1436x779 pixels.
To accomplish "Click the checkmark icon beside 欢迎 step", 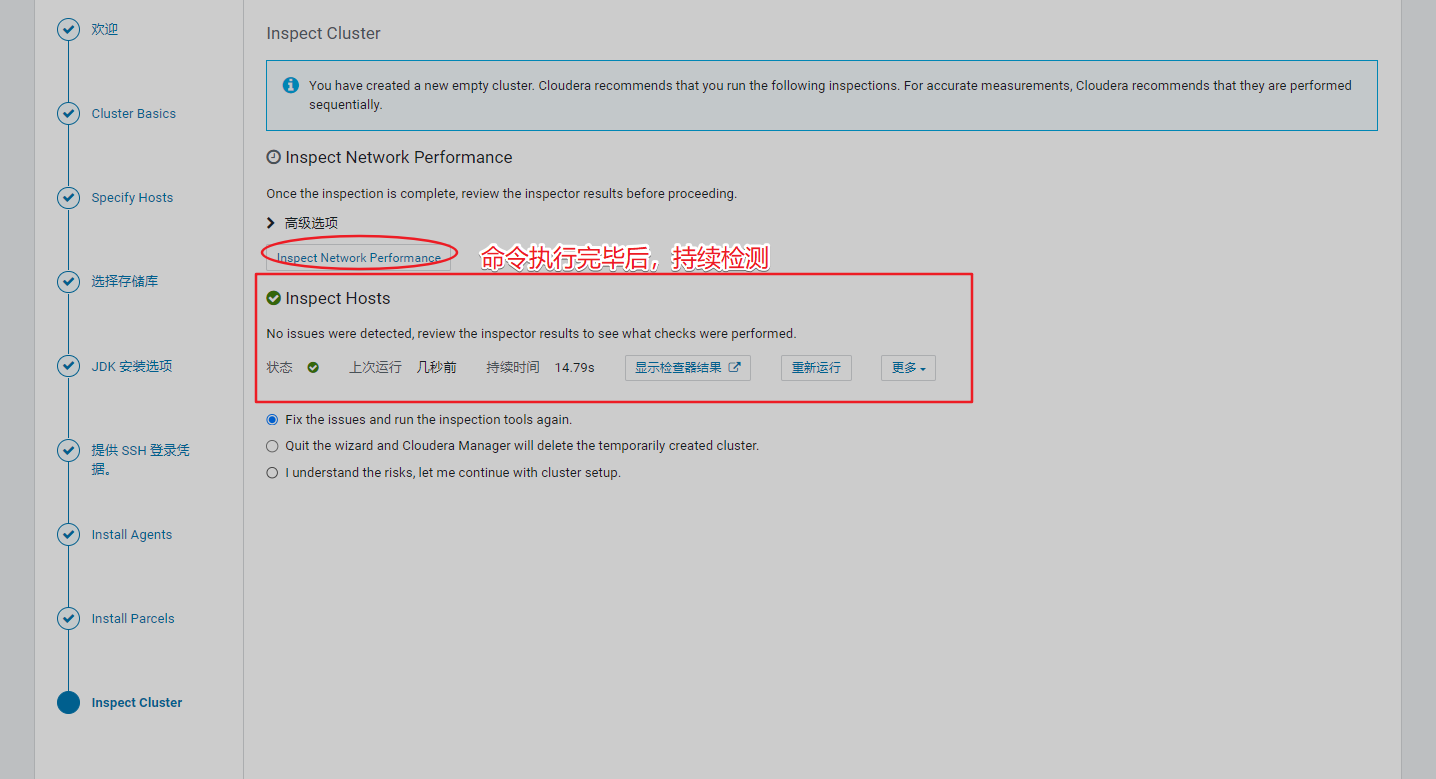I will (x=68, y=30).
